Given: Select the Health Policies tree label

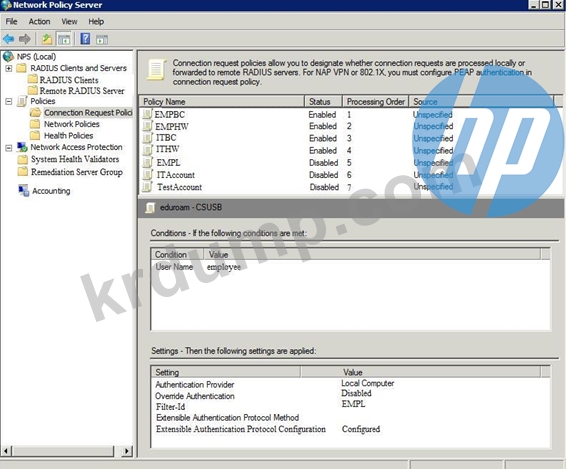Looking at the screenshot, I should pos(69,135).
